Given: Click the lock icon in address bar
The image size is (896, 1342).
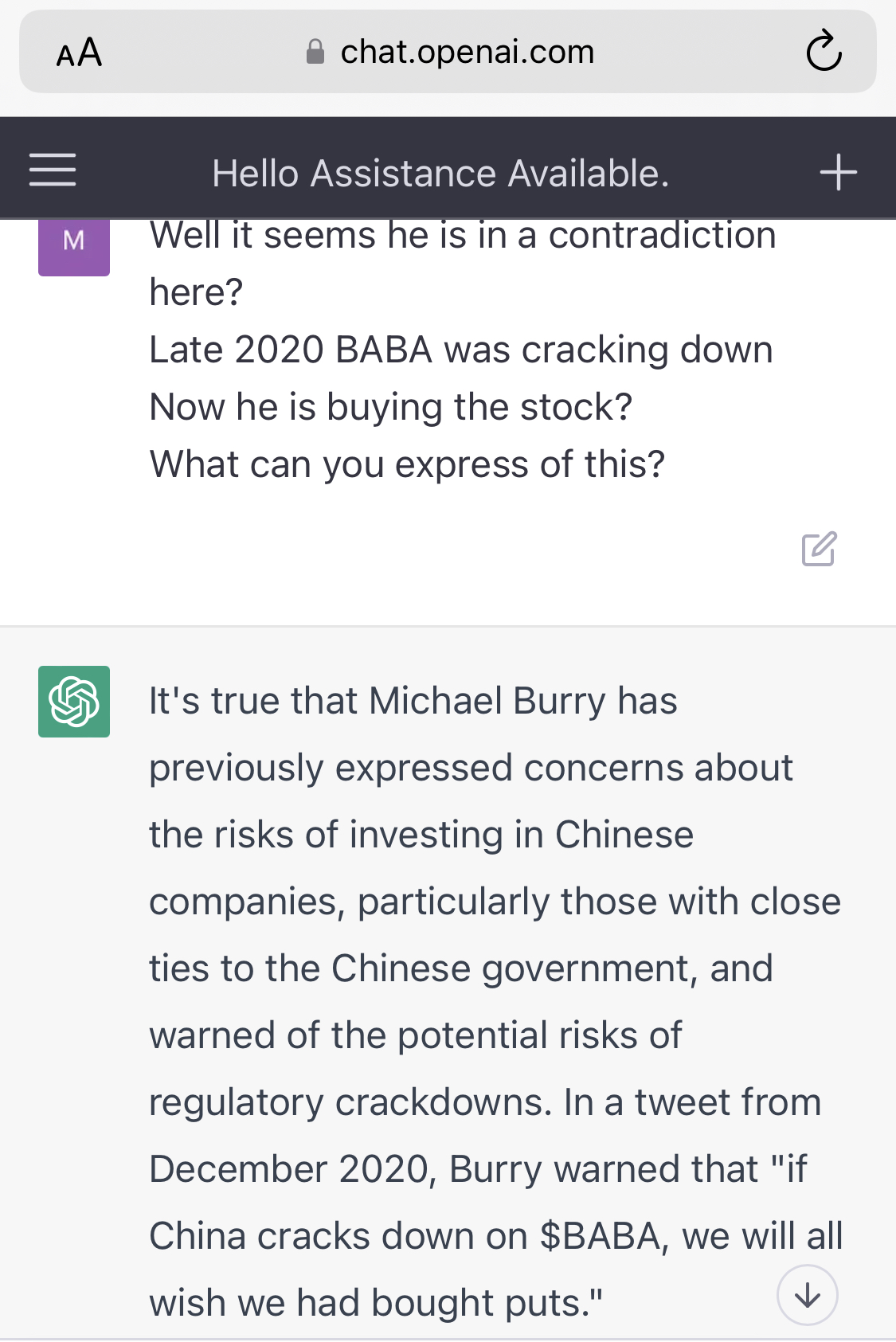Looking at the screenshot, I should point(315,53).
